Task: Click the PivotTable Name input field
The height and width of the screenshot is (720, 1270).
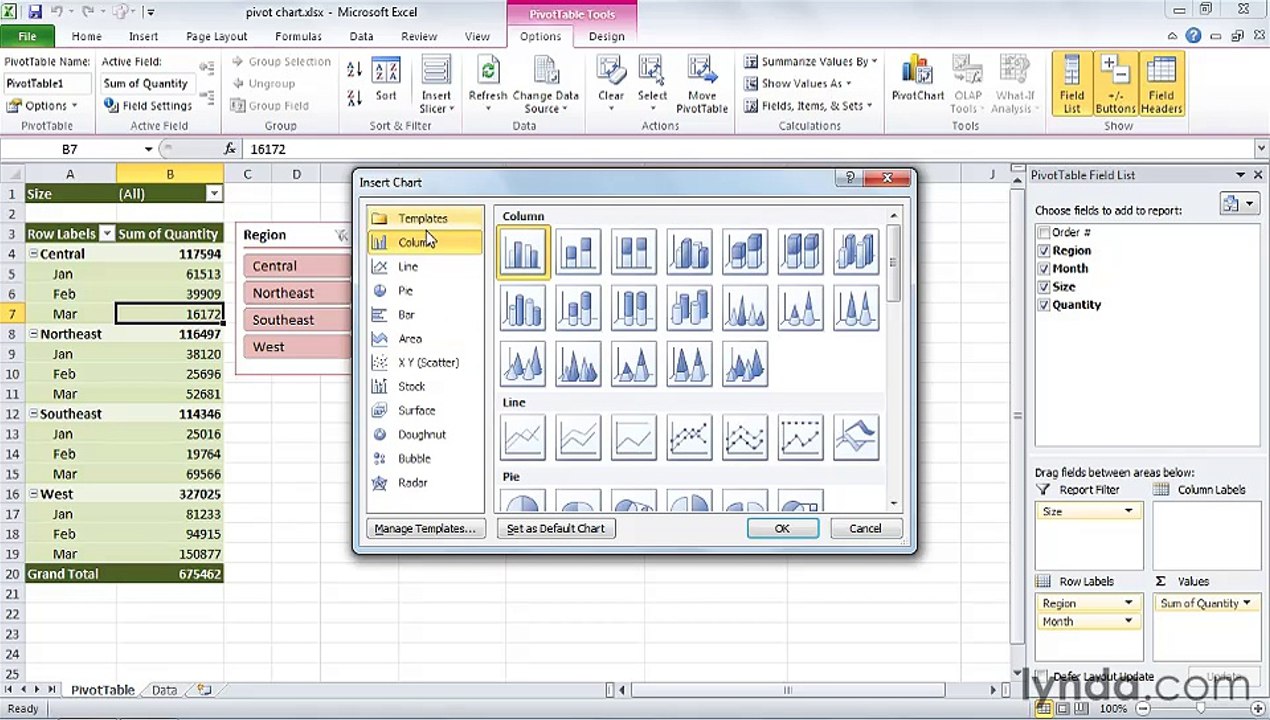Action: [x=48, y=84]
